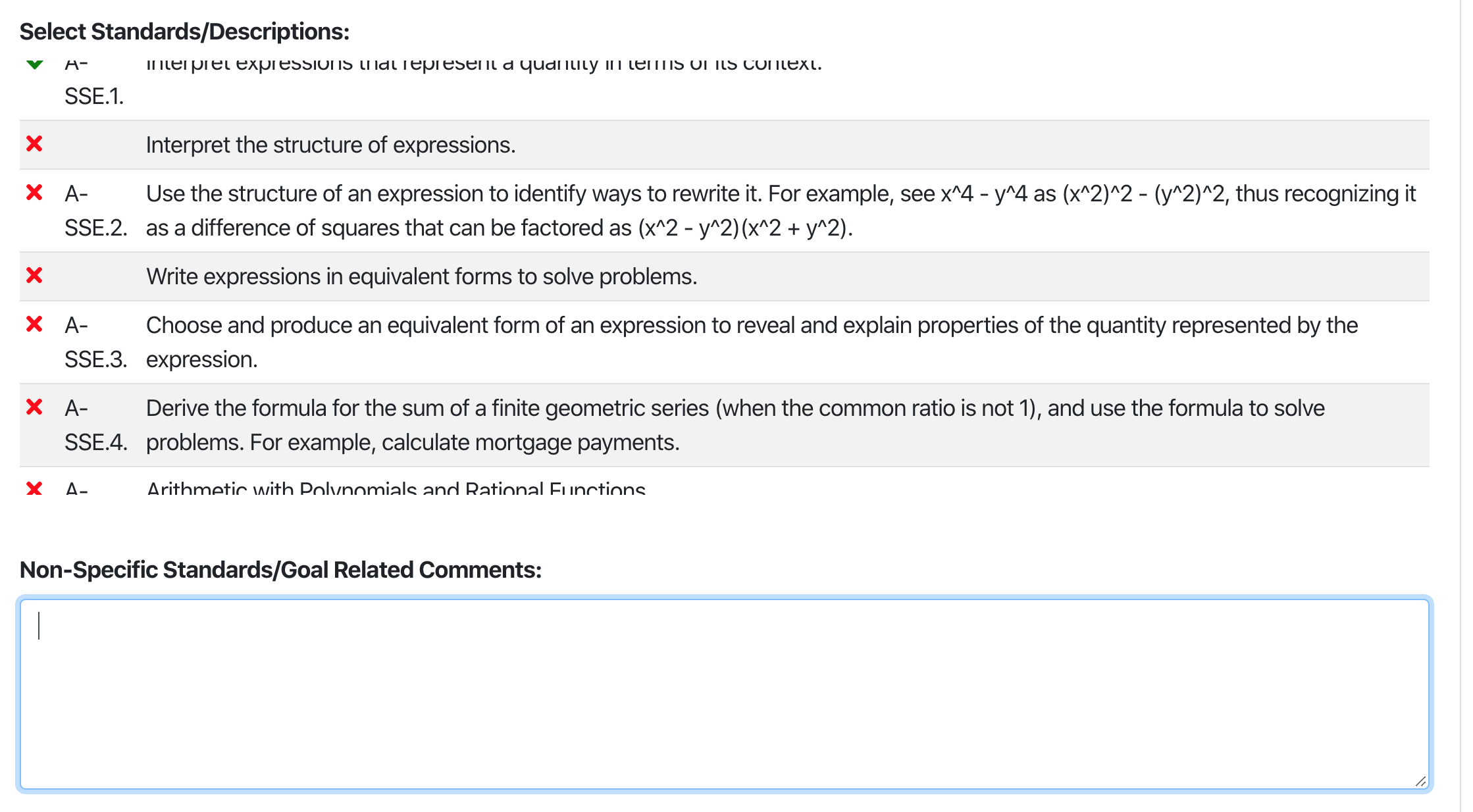
Task: Click the red X beside 'Interpret the structure of expressions'
Action: point(34,144)
